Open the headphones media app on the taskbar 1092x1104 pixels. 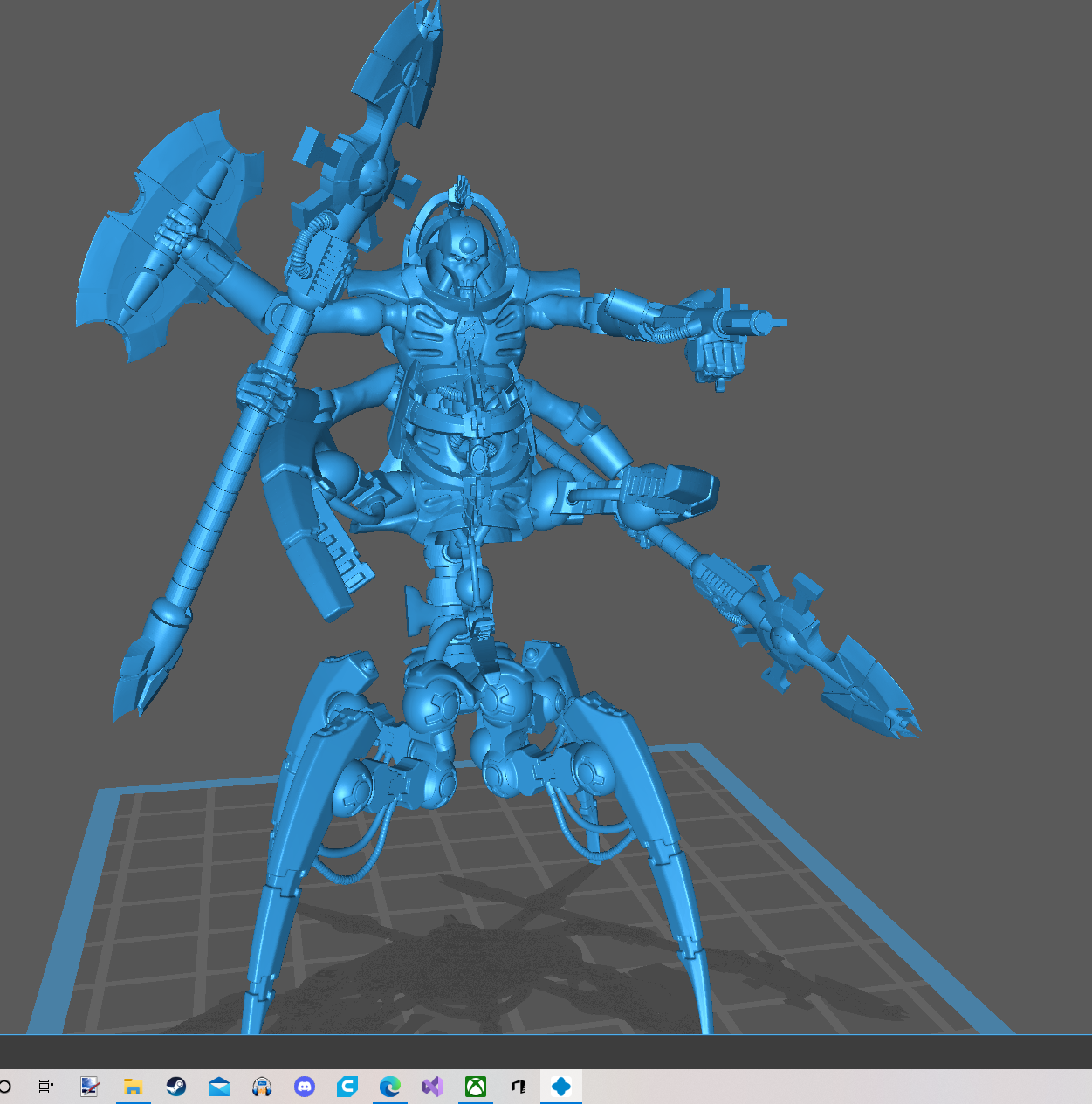tap(261, 1086)
